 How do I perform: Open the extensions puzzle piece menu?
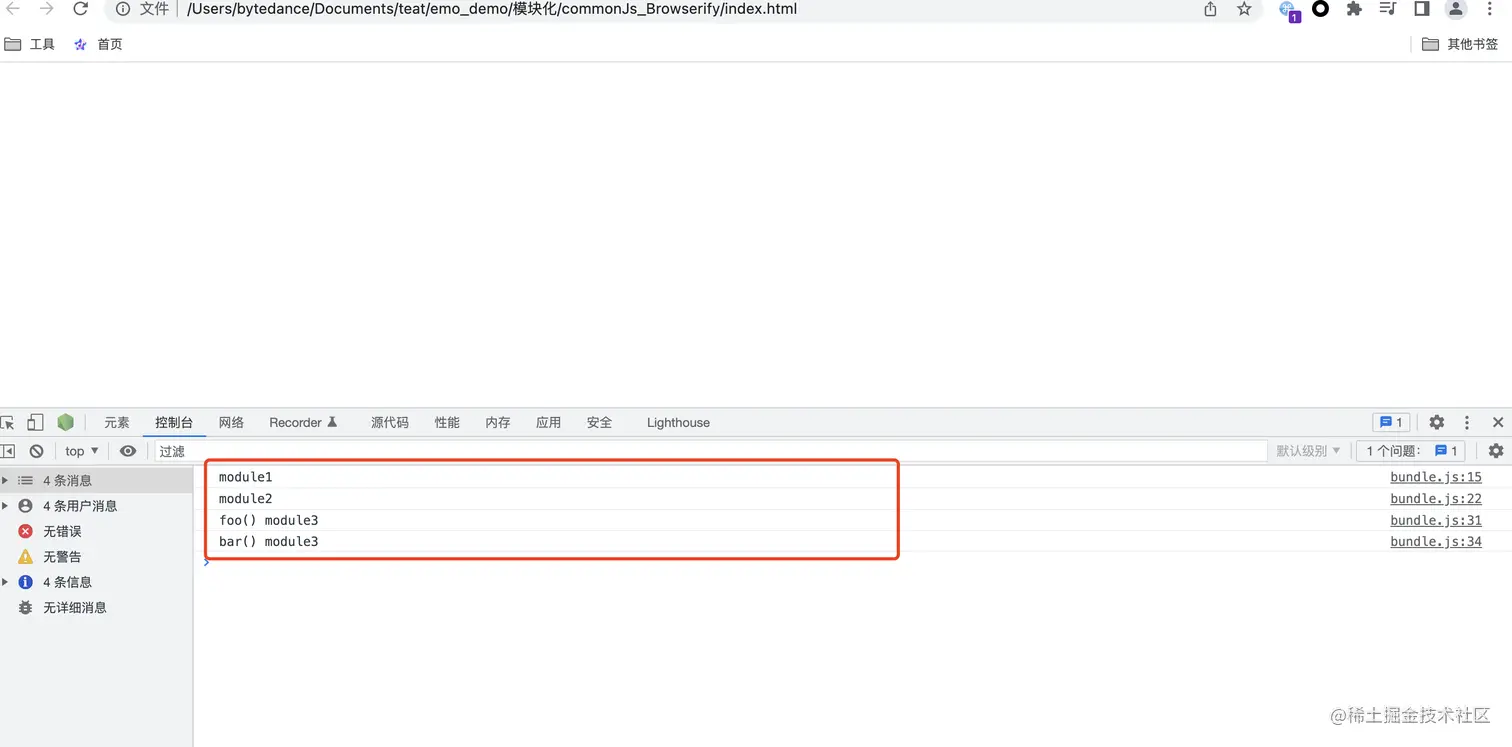coord(1354,9)
